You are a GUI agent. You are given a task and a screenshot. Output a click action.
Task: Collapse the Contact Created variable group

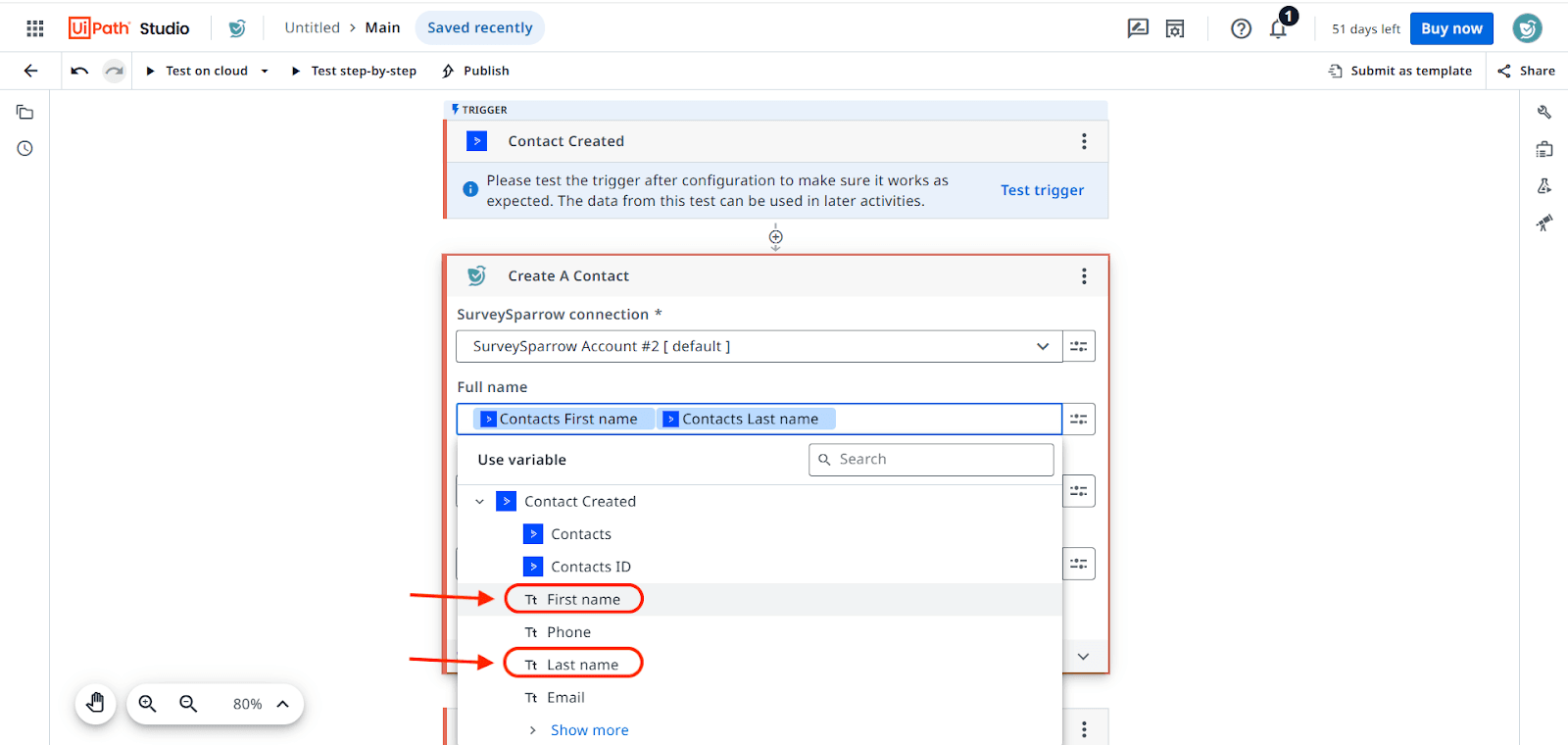[x=480, y=502]
